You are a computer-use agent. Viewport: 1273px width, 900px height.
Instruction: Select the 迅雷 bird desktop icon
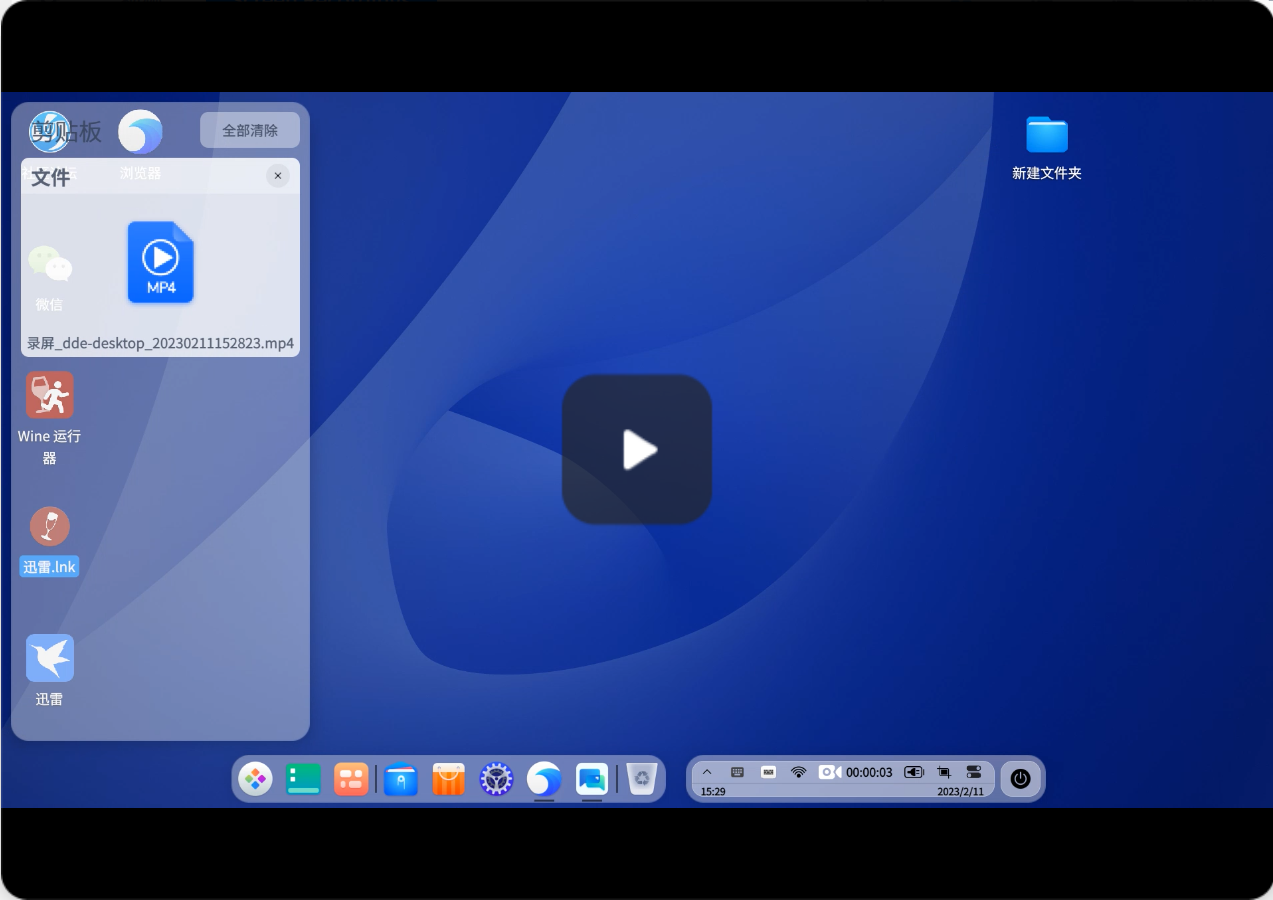pos(50,658)
